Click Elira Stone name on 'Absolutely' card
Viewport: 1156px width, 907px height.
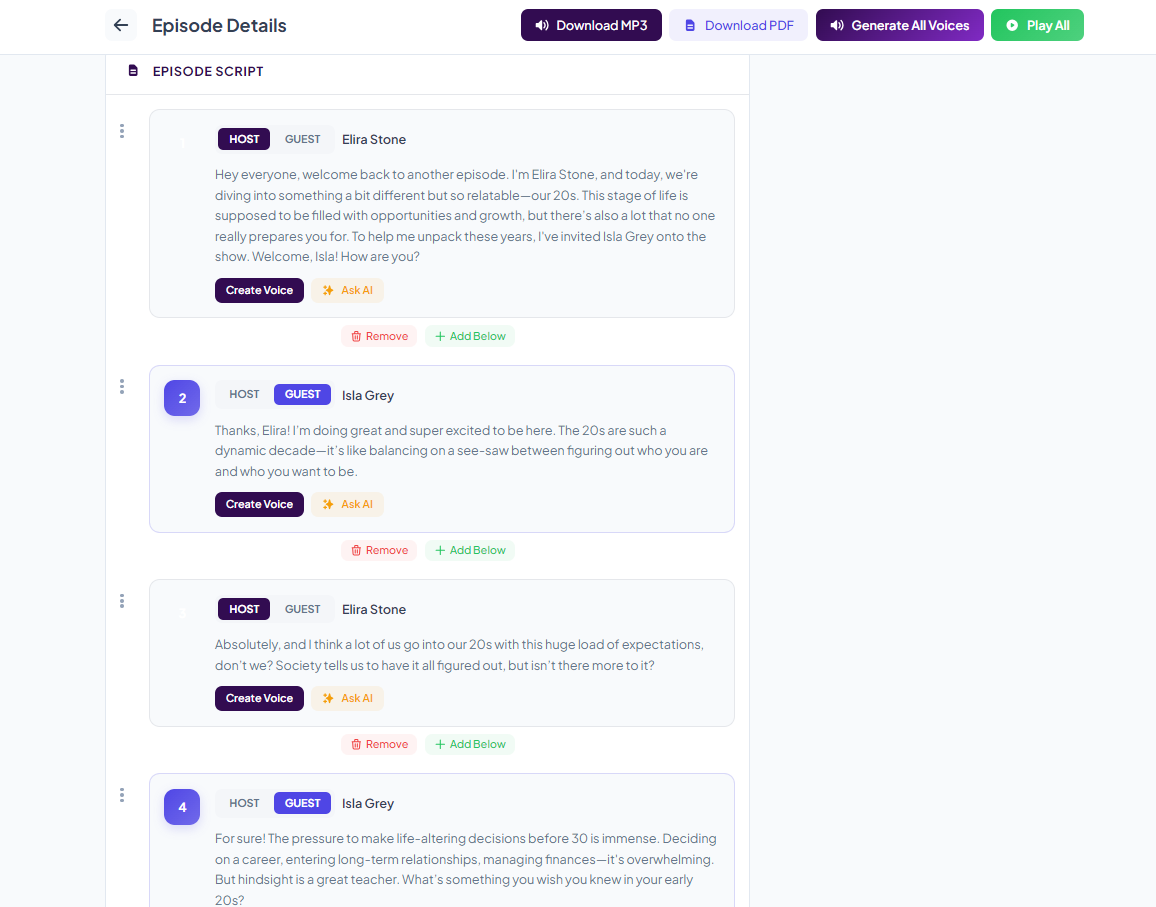pos(374,609)
